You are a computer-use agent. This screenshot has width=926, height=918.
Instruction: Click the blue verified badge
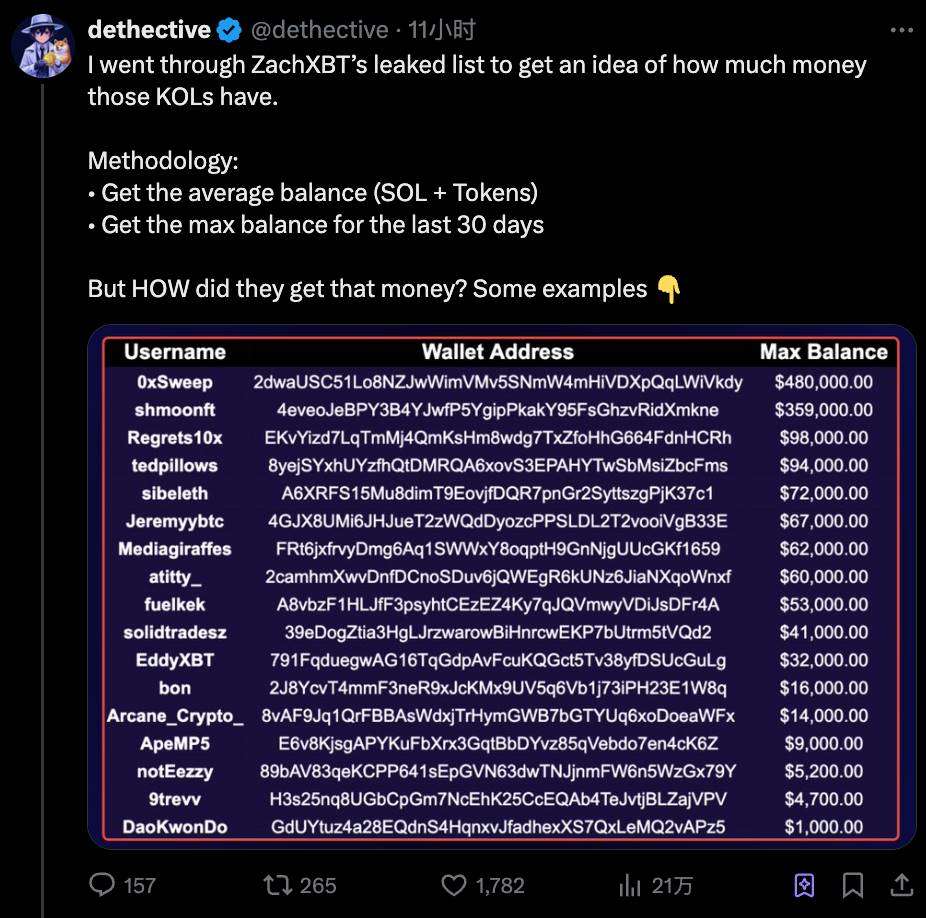coord(229,30)
